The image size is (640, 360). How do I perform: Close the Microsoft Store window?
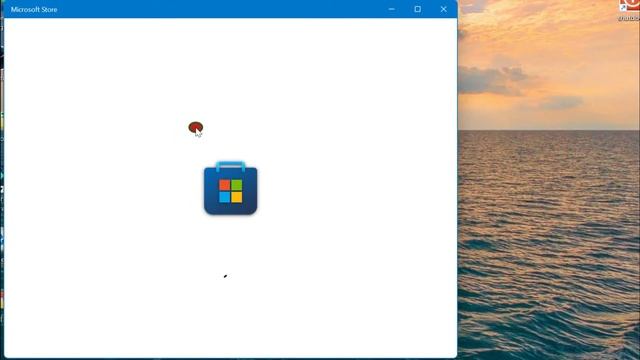[444, 9]
